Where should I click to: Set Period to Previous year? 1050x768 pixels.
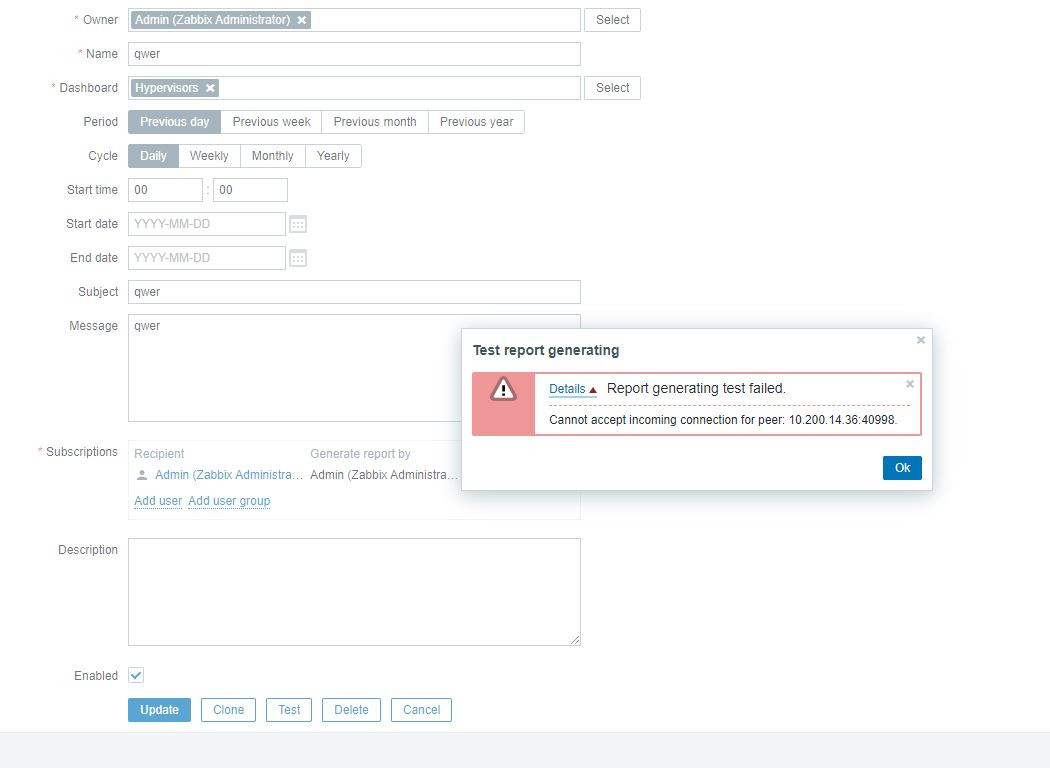[x=476, y=122]
